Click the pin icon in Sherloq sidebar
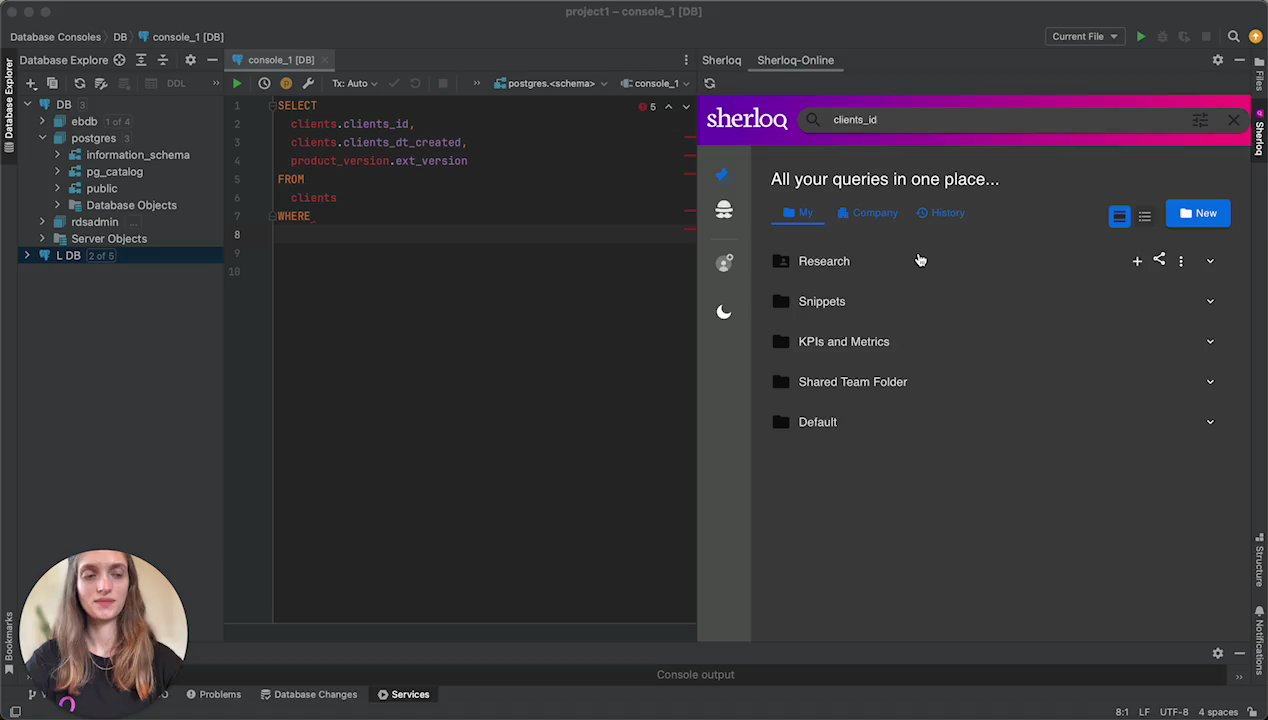The image size is (1268, 720). point(723,175)
